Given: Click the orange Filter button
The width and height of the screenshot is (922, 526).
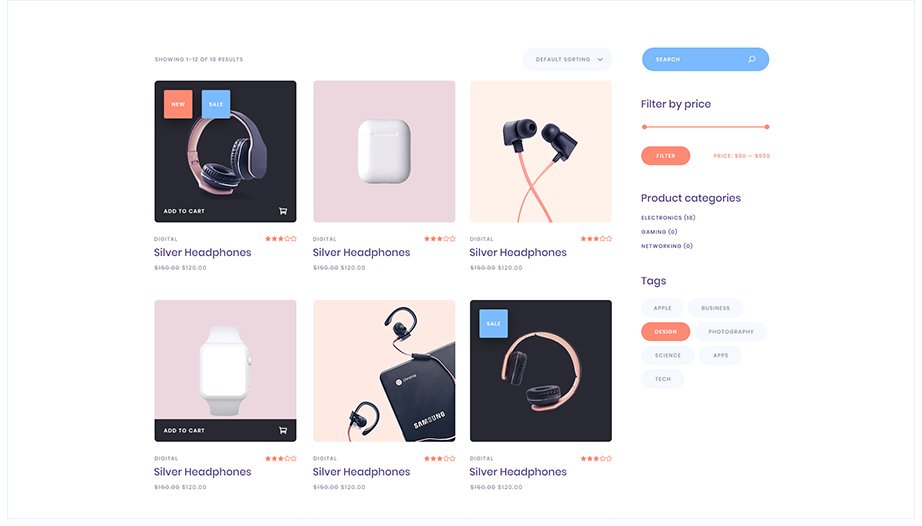Looking at the screenshot, I should 665,156.
